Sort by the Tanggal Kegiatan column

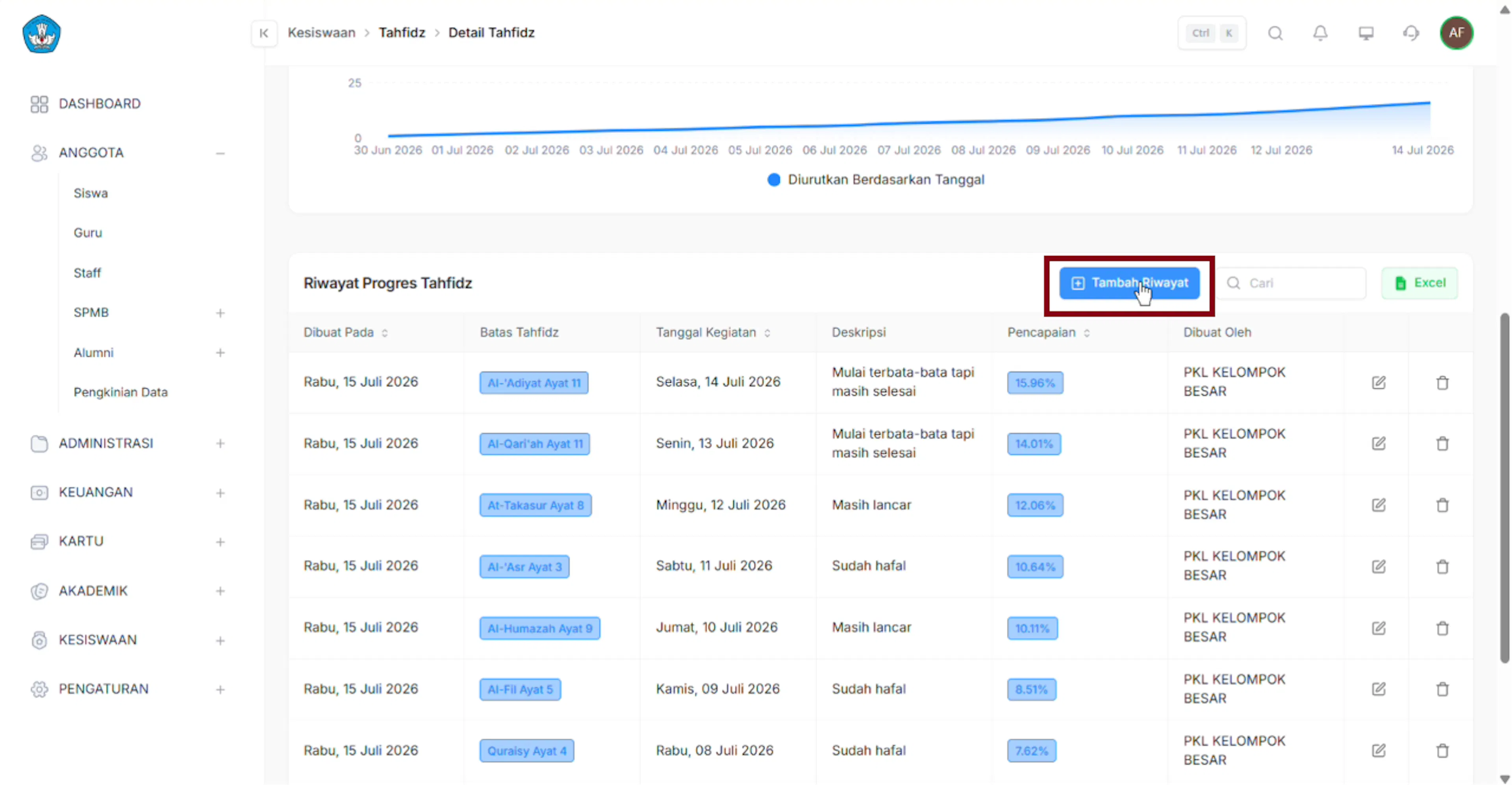click(x=767, y=333)
